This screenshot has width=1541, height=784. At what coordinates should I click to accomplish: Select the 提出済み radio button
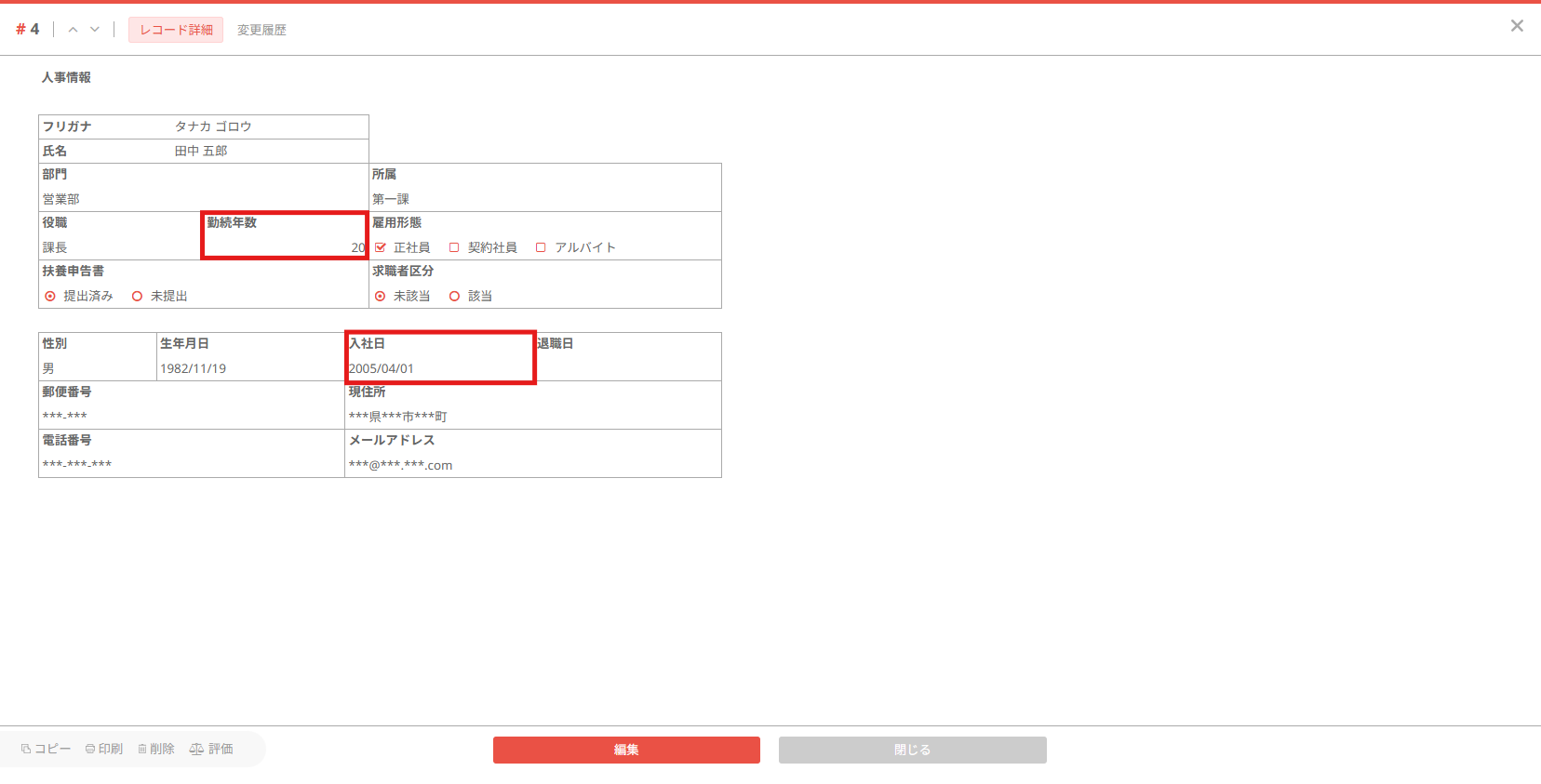coord(50,296)
